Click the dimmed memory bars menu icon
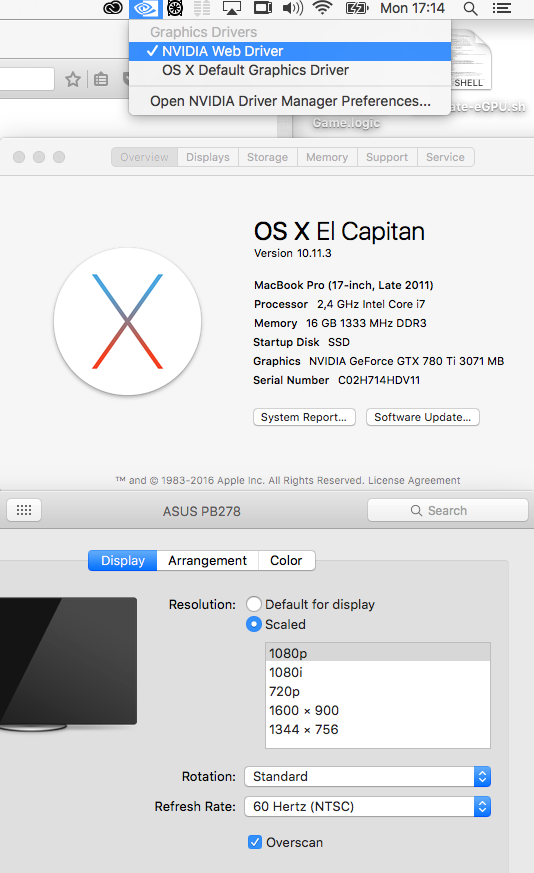The image size is (534, 873). (x=202, y=8)
